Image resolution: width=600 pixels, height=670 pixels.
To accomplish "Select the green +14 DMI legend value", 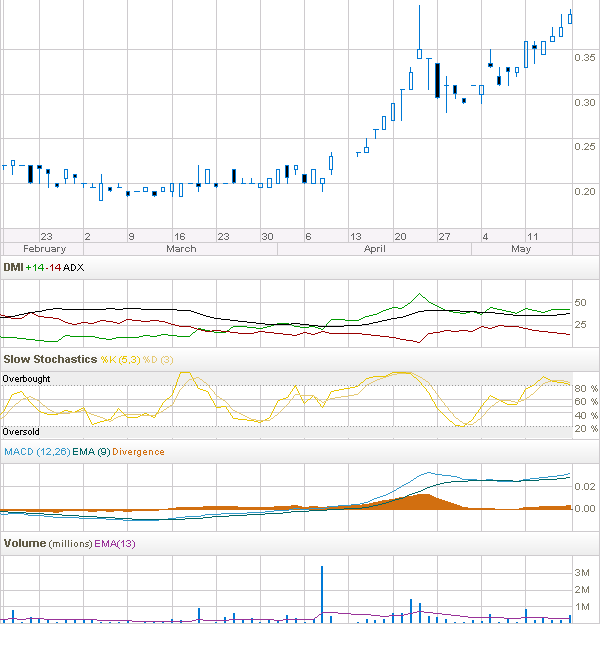I will [36, 268].
